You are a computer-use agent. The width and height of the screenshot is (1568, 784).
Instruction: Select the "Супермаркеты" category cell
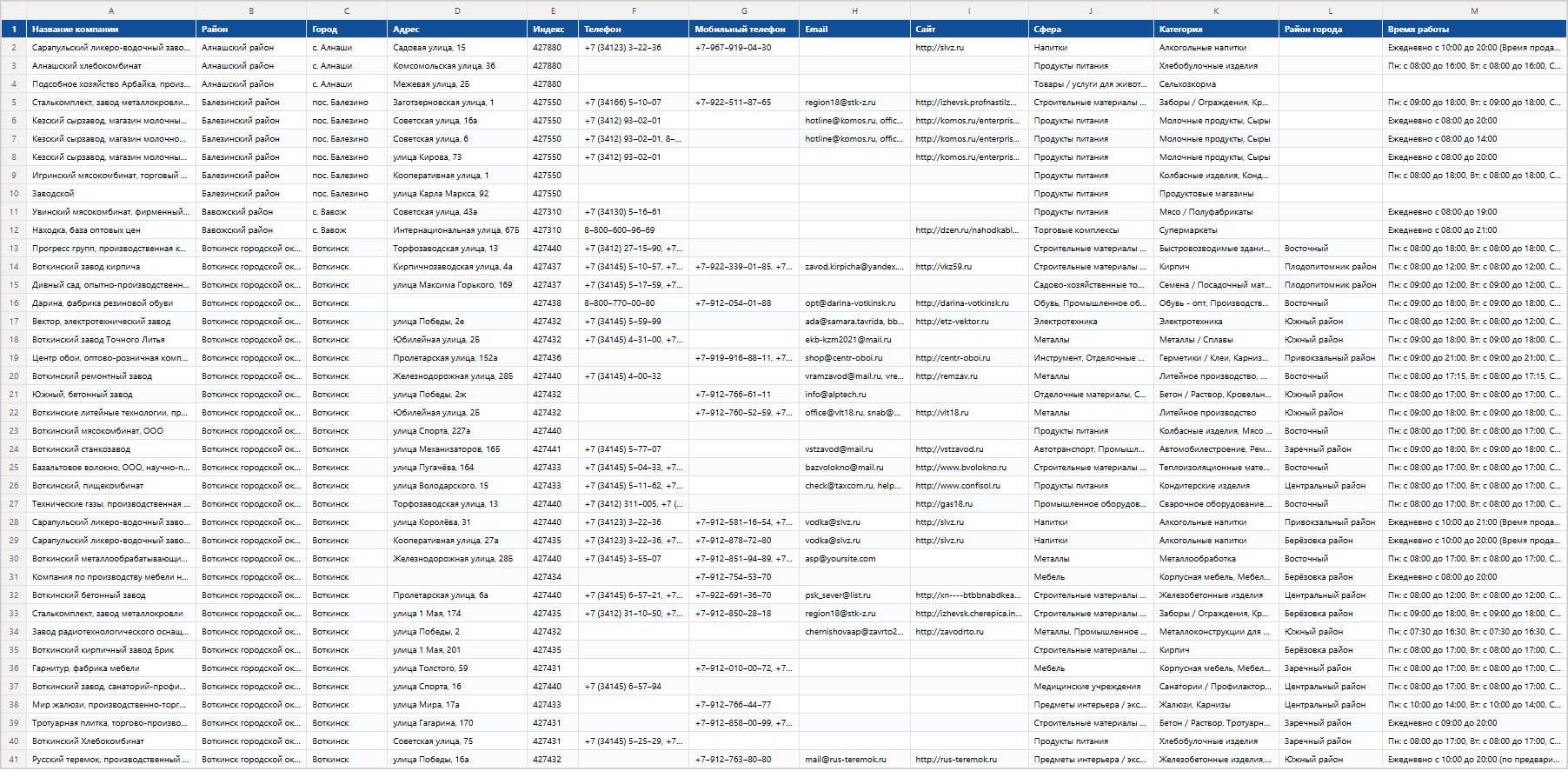[x=1216, y=230]
